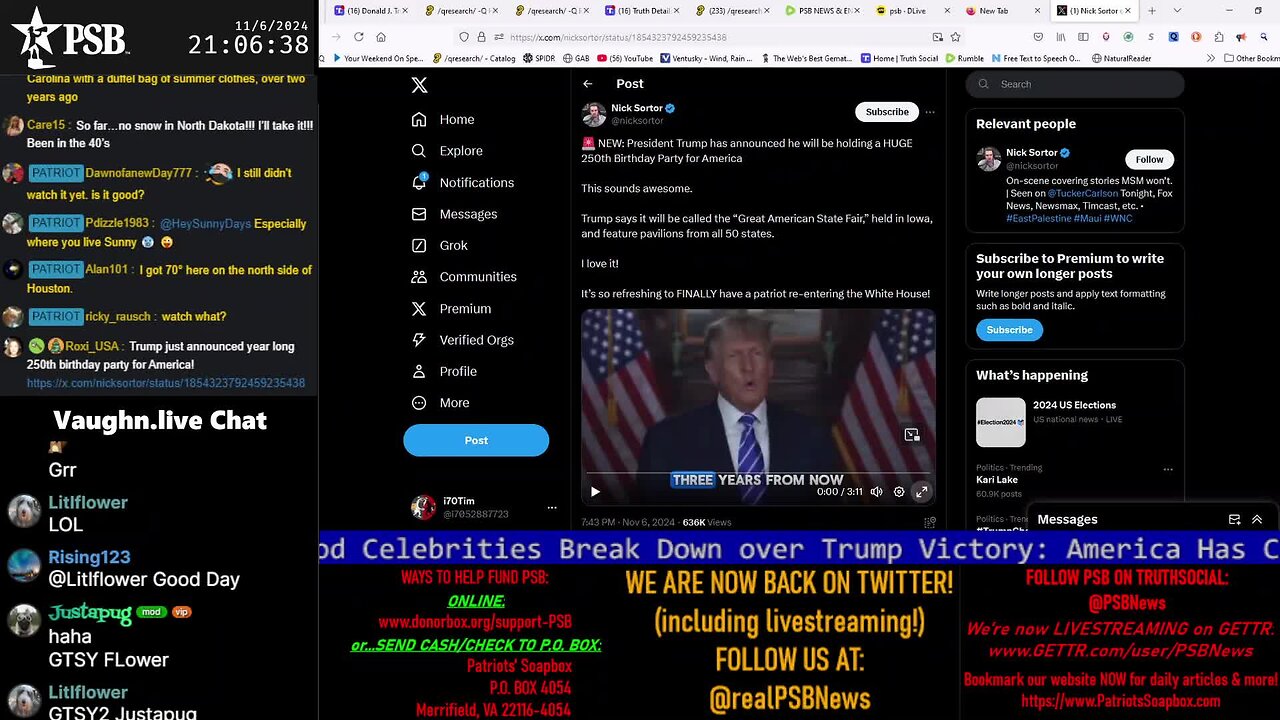Enter video fullscreen mode

click(922, 492)
